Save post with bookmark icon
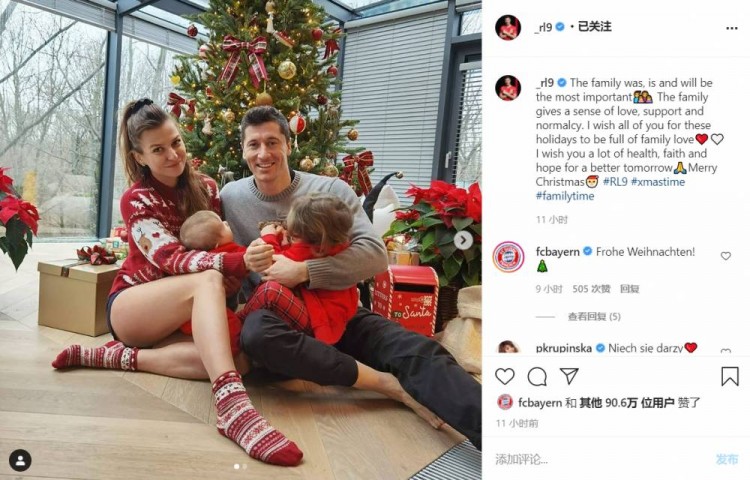The image size is (750, 480). click(729, 376)
